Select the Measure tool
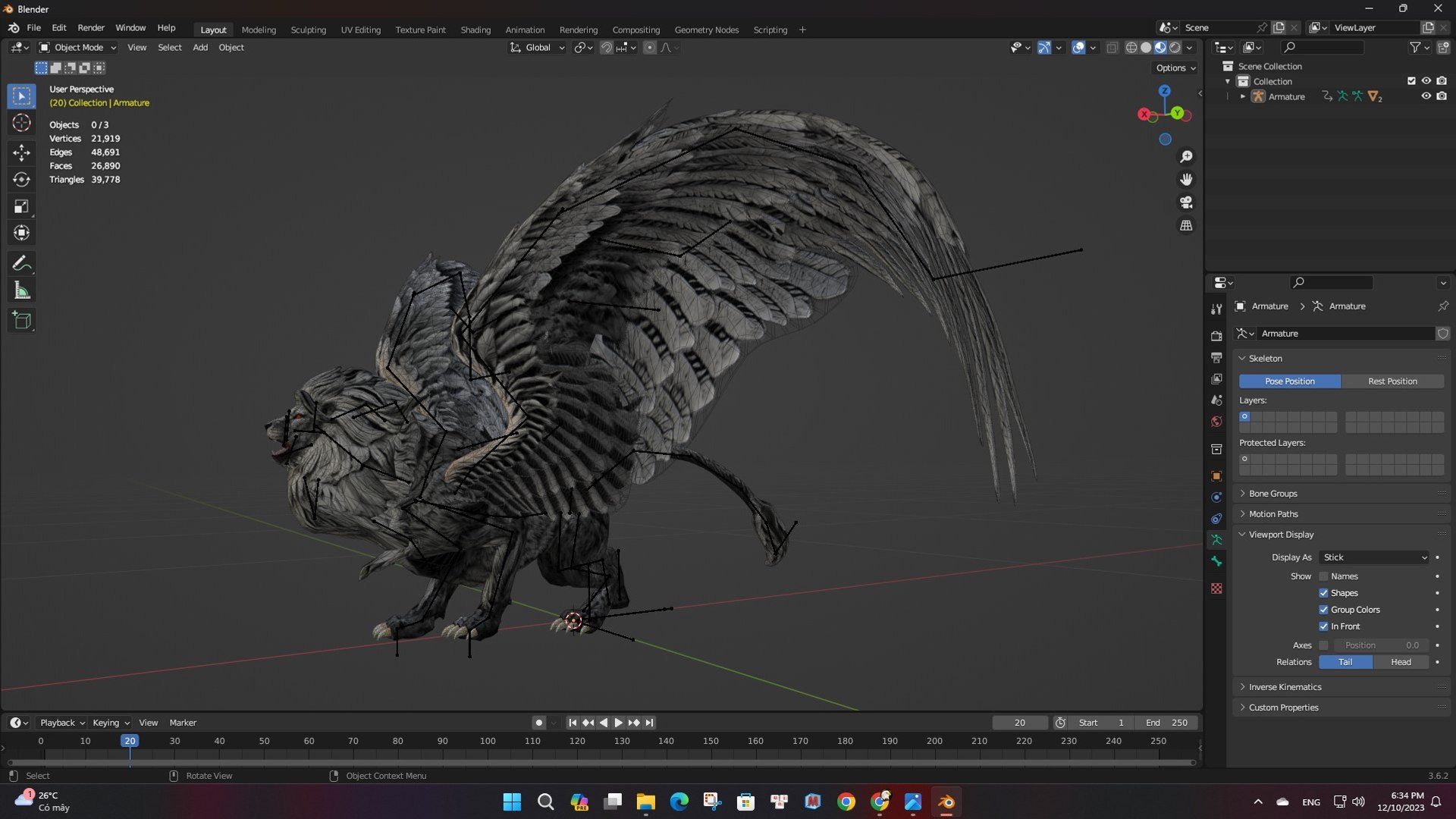1456x819 pixels. coord(21,290)
